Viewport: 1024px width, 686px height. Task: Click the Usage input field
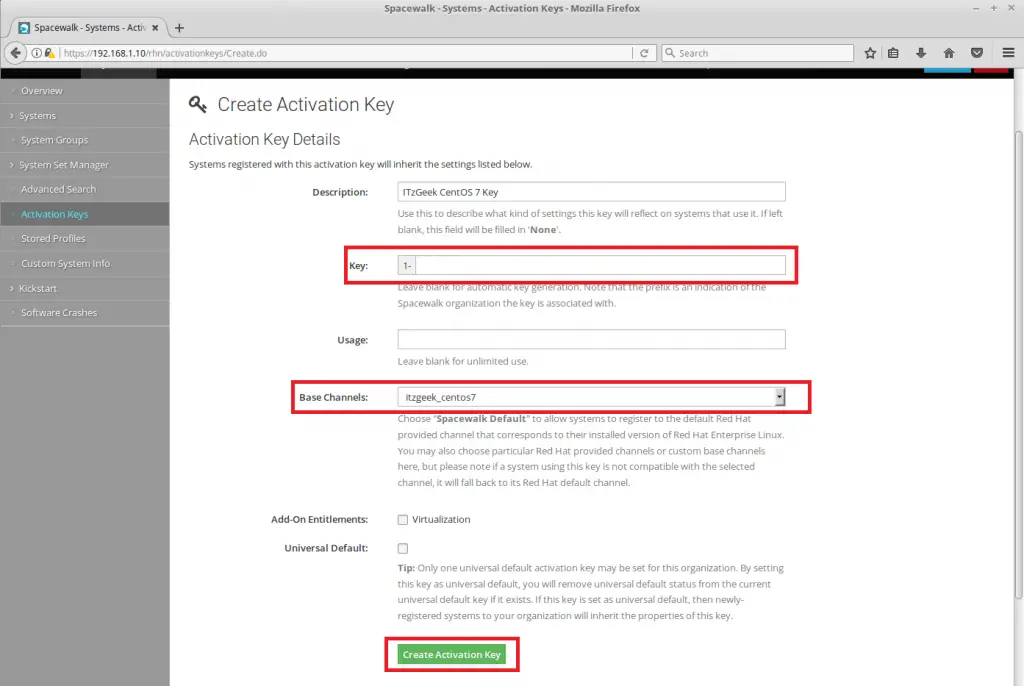coord(591,340)
